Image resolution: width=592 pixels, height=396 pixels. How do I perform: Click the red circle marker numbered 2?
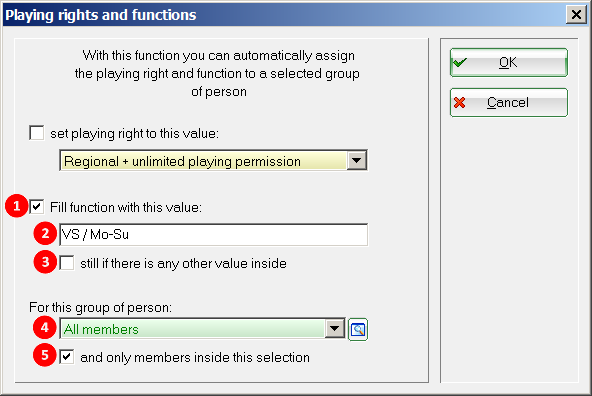click(45, 233)
